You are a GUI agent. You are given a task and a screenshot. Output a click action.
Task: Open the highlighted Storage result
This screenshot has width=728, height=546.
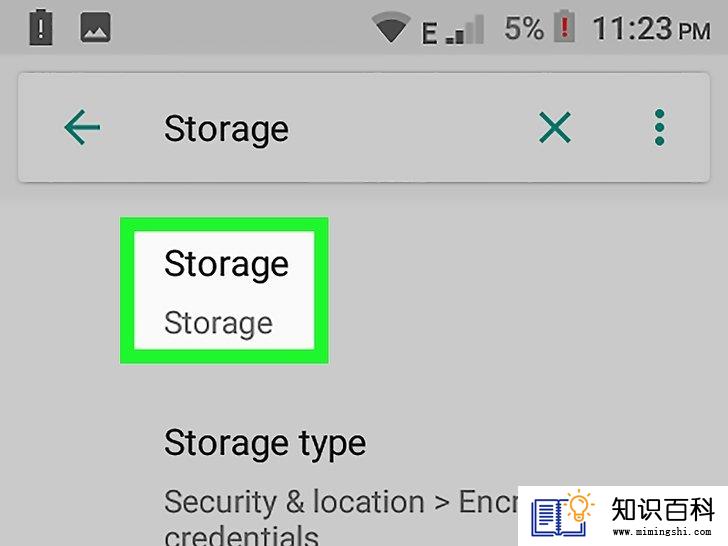pos(224,290)
